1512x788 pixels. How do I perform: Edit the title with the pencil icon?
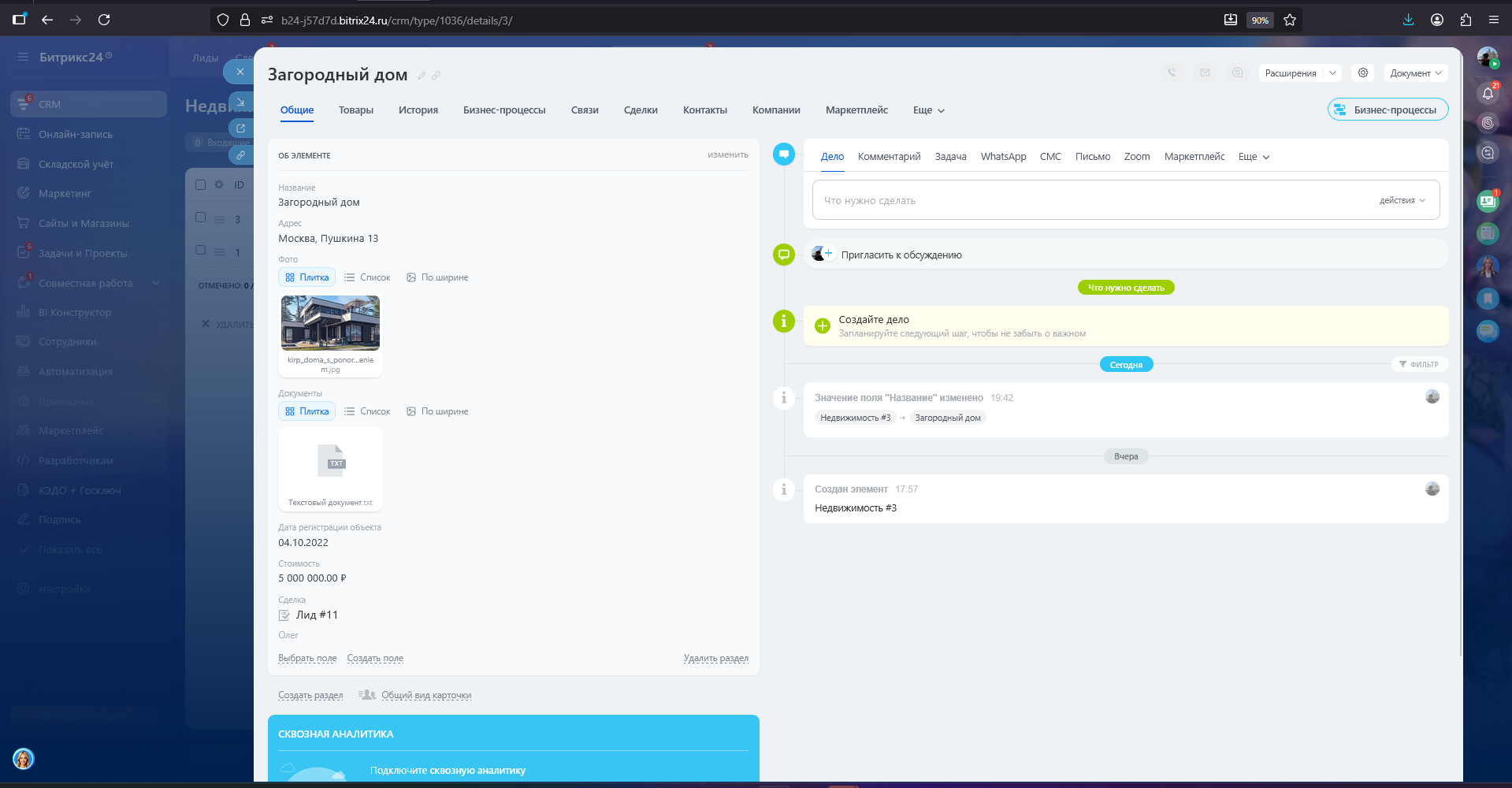[422, 76]
